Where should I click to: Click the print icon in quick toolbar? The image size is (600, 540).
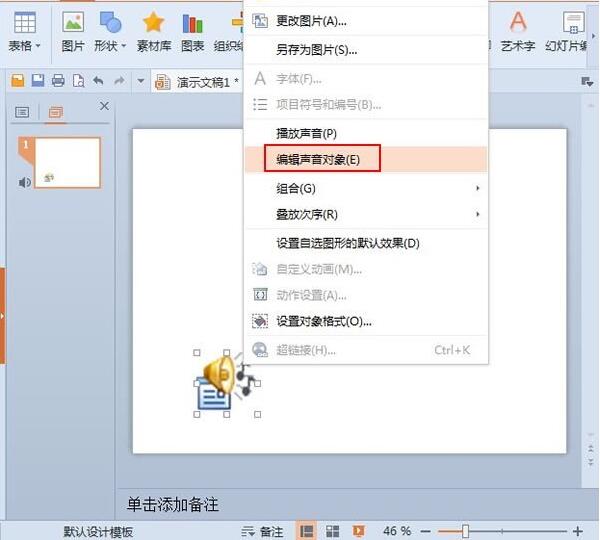coord(58,80)
